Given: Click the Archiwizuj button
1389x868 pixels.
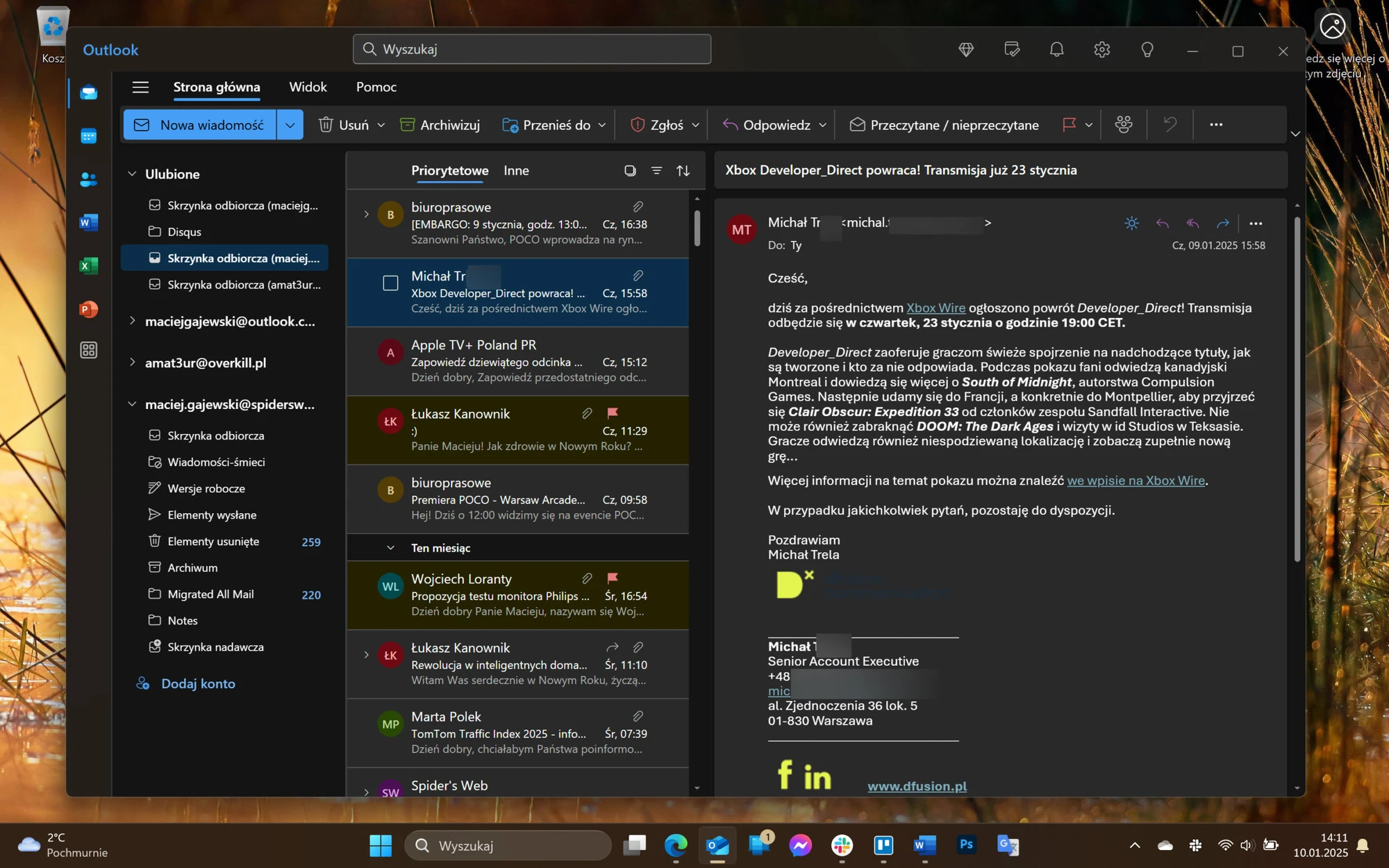Looking at the screenshot, I should tap(440, 125).
